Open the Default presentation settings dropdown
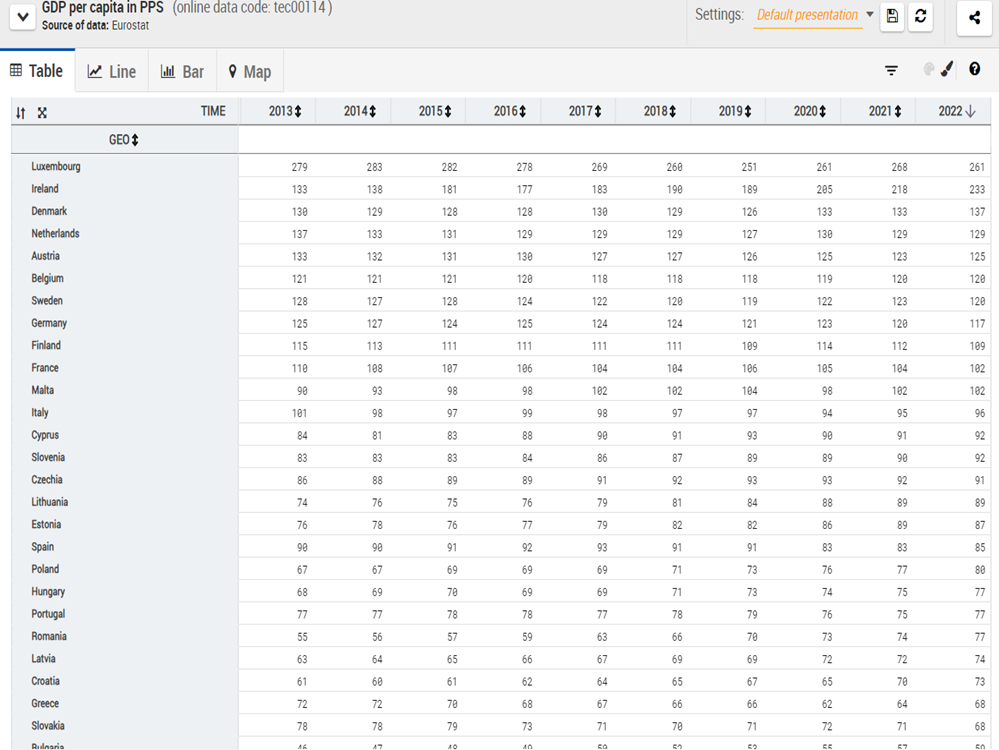999x750 pixels. [x=814, y=15]
